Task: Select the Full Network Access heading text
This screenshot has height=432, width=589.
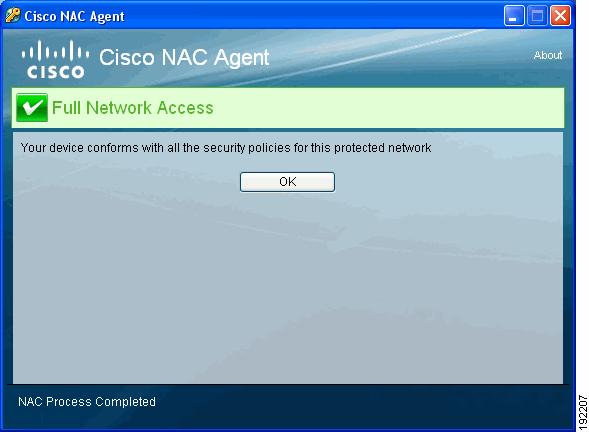Action: click(133, 108)
